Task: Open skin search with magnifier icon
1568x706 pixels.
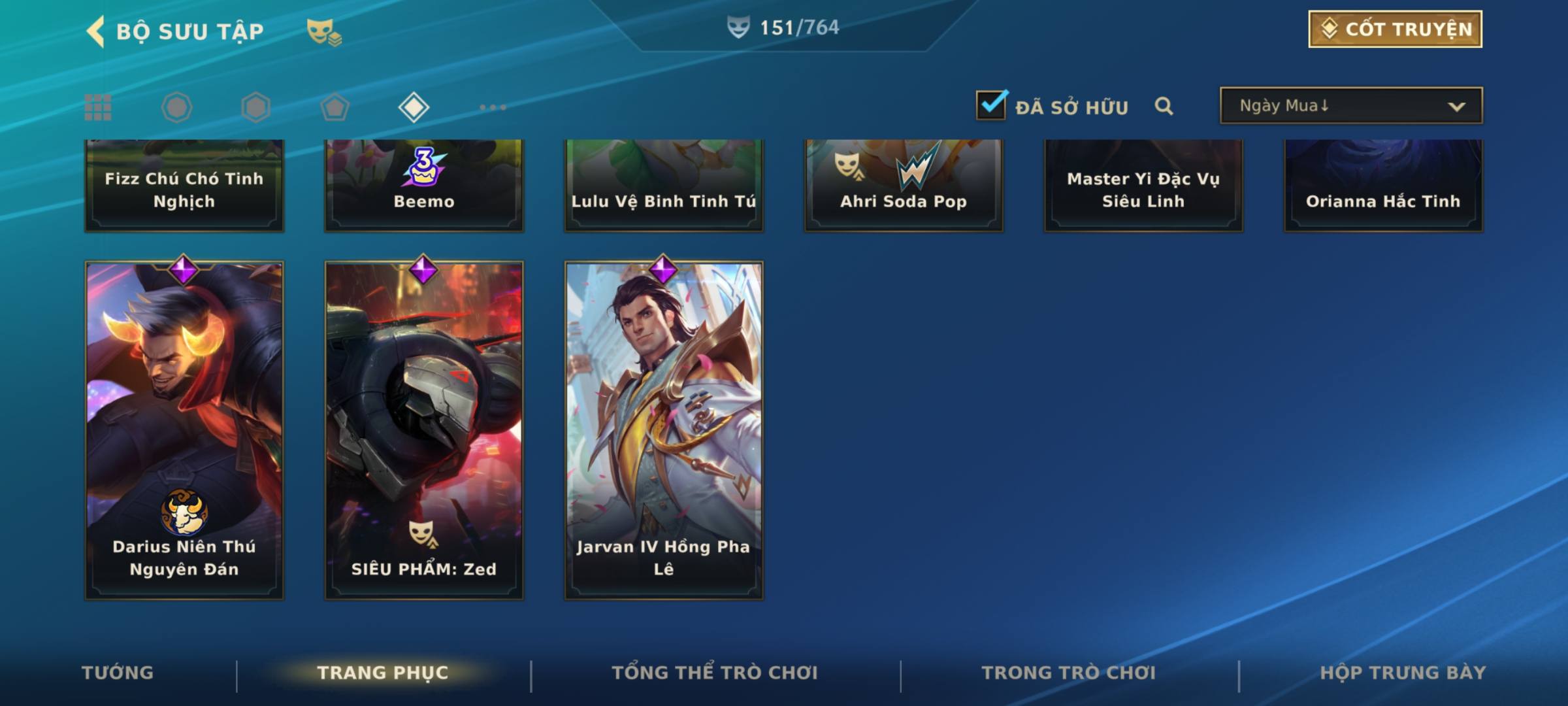Action: pos(1164,106)
